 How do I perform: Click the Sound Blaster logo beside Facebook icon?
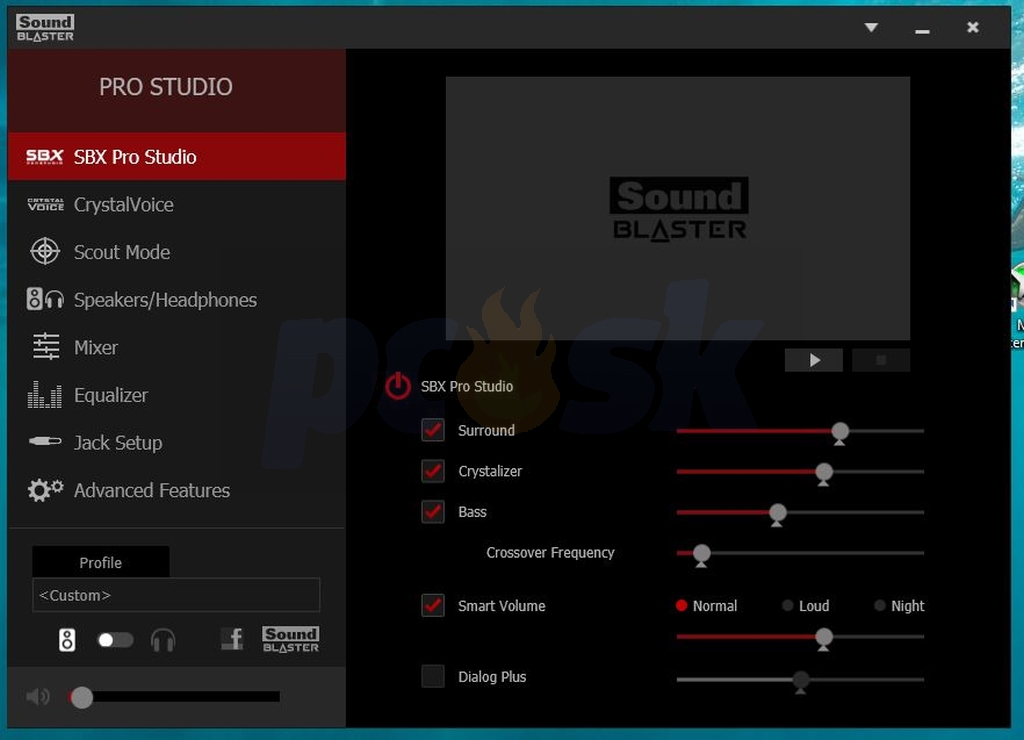coord(291,639)
